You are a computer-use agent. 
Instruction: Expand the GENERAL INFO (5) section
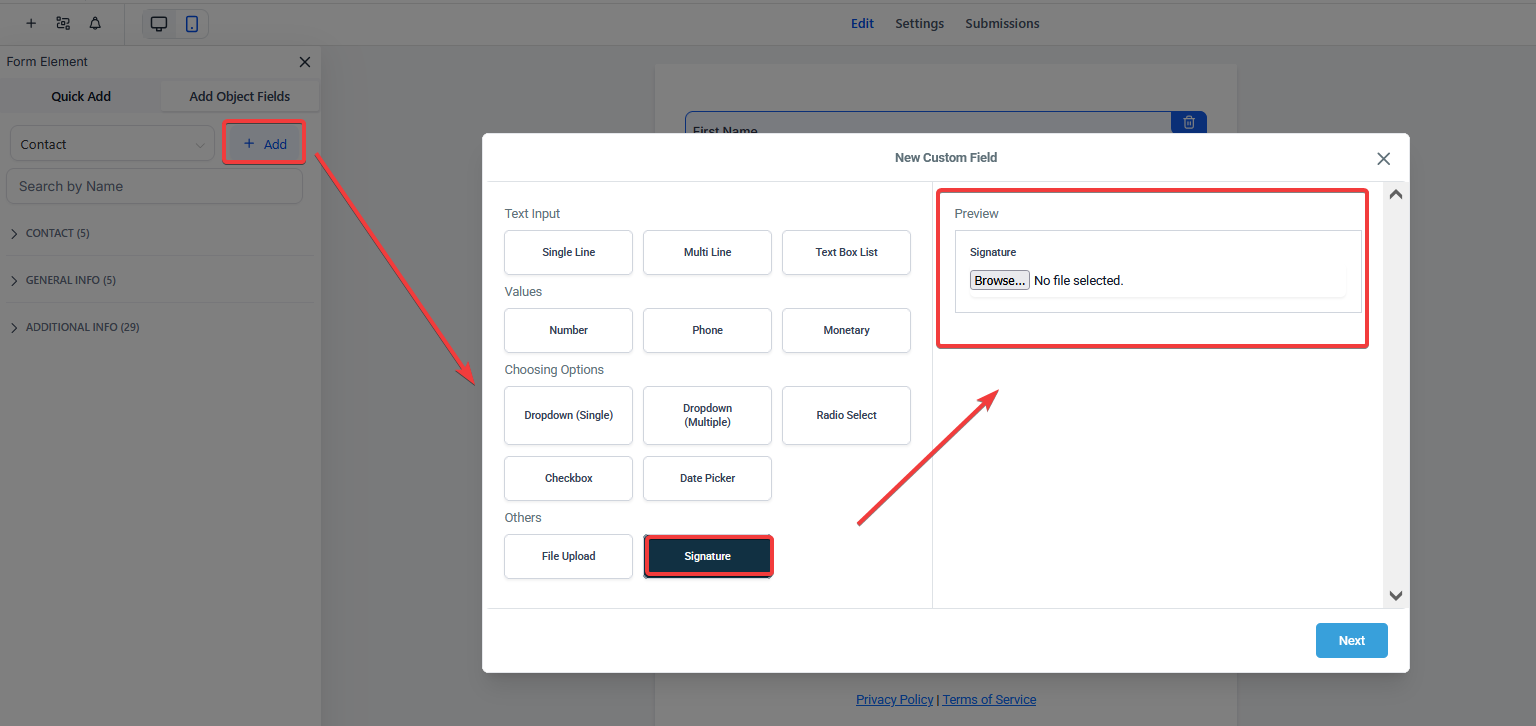(70, 280)
